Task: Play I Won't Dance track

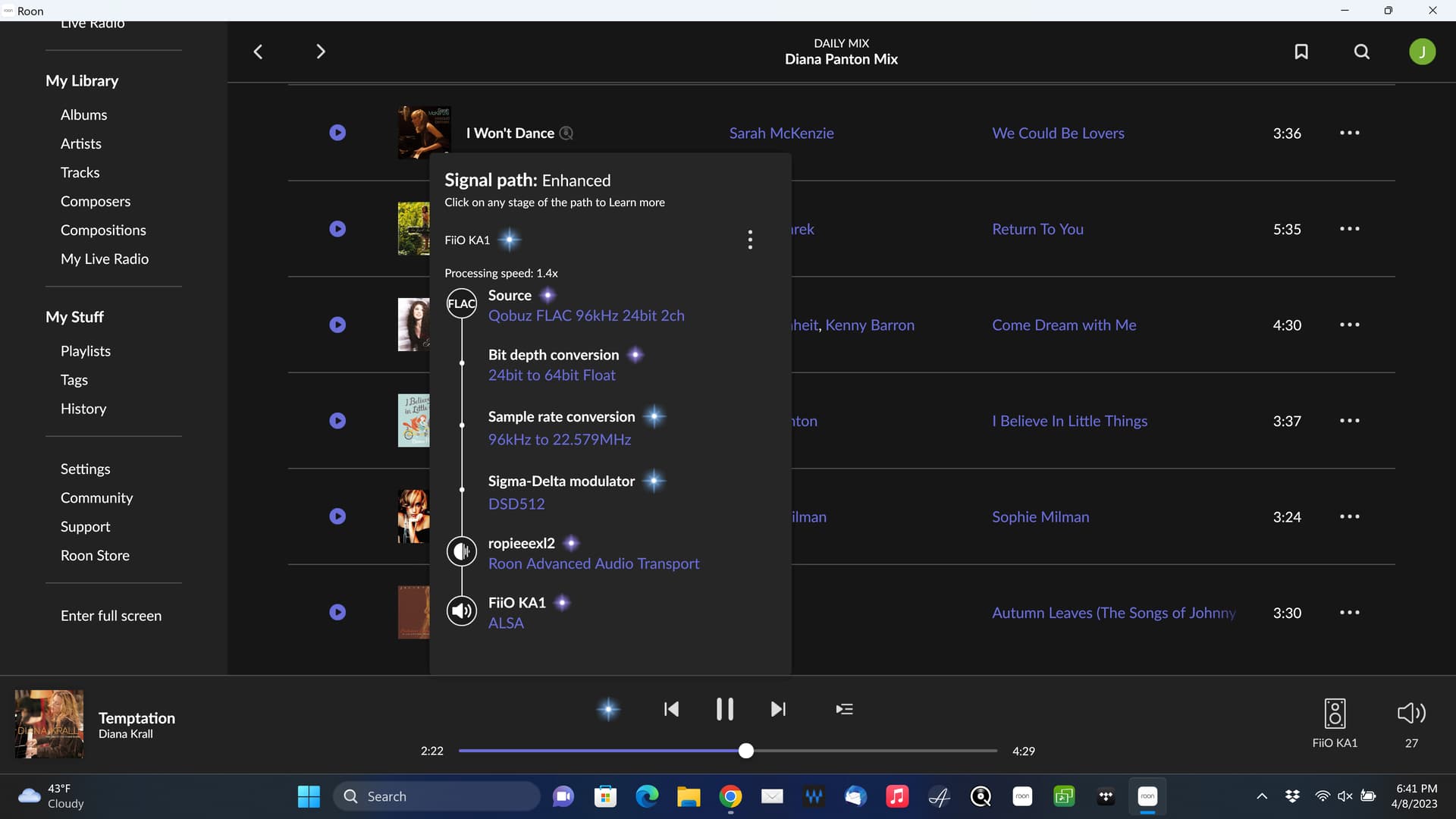Action: (337, 133)
